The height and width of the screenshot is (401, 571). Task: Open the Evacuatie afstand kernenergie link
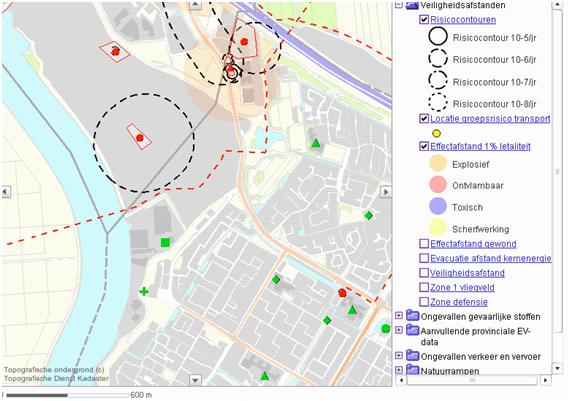pos(491,259)
